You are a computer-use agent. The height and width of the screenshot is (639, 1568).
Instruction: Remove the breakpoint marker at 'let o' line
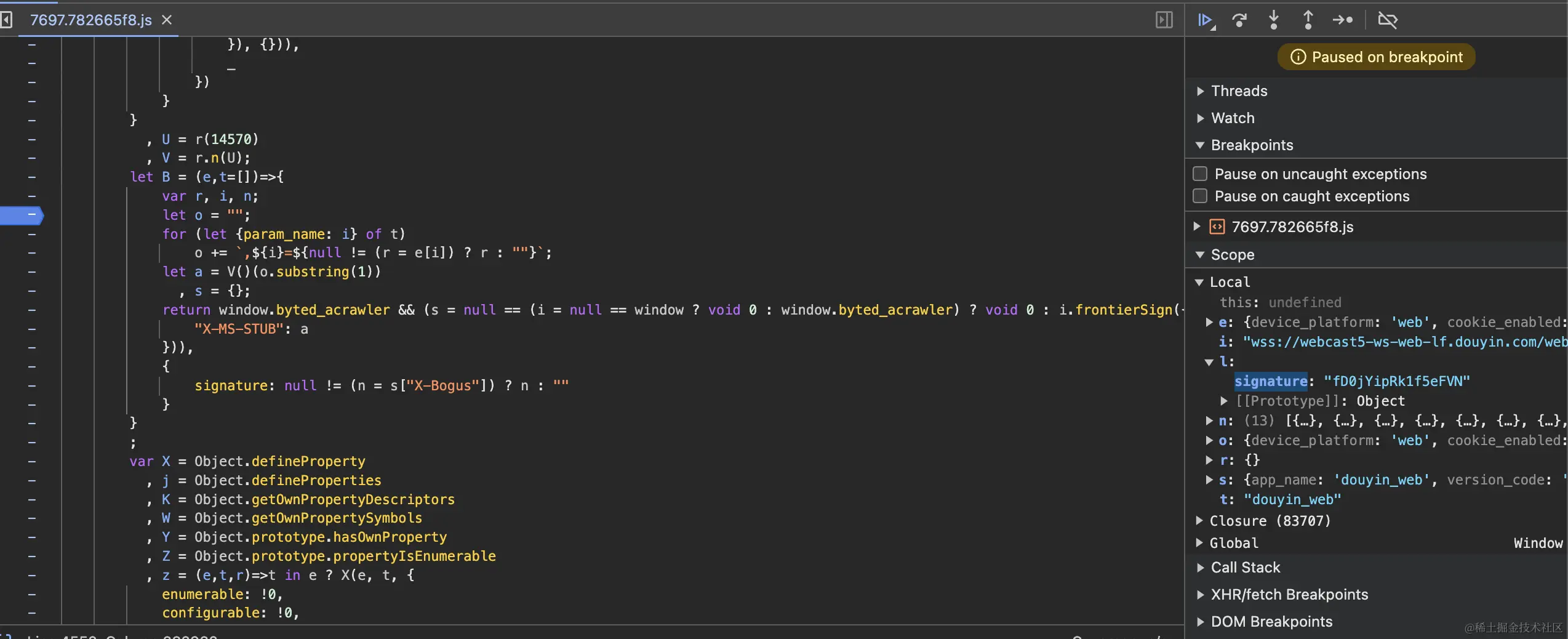pos(22,215)
